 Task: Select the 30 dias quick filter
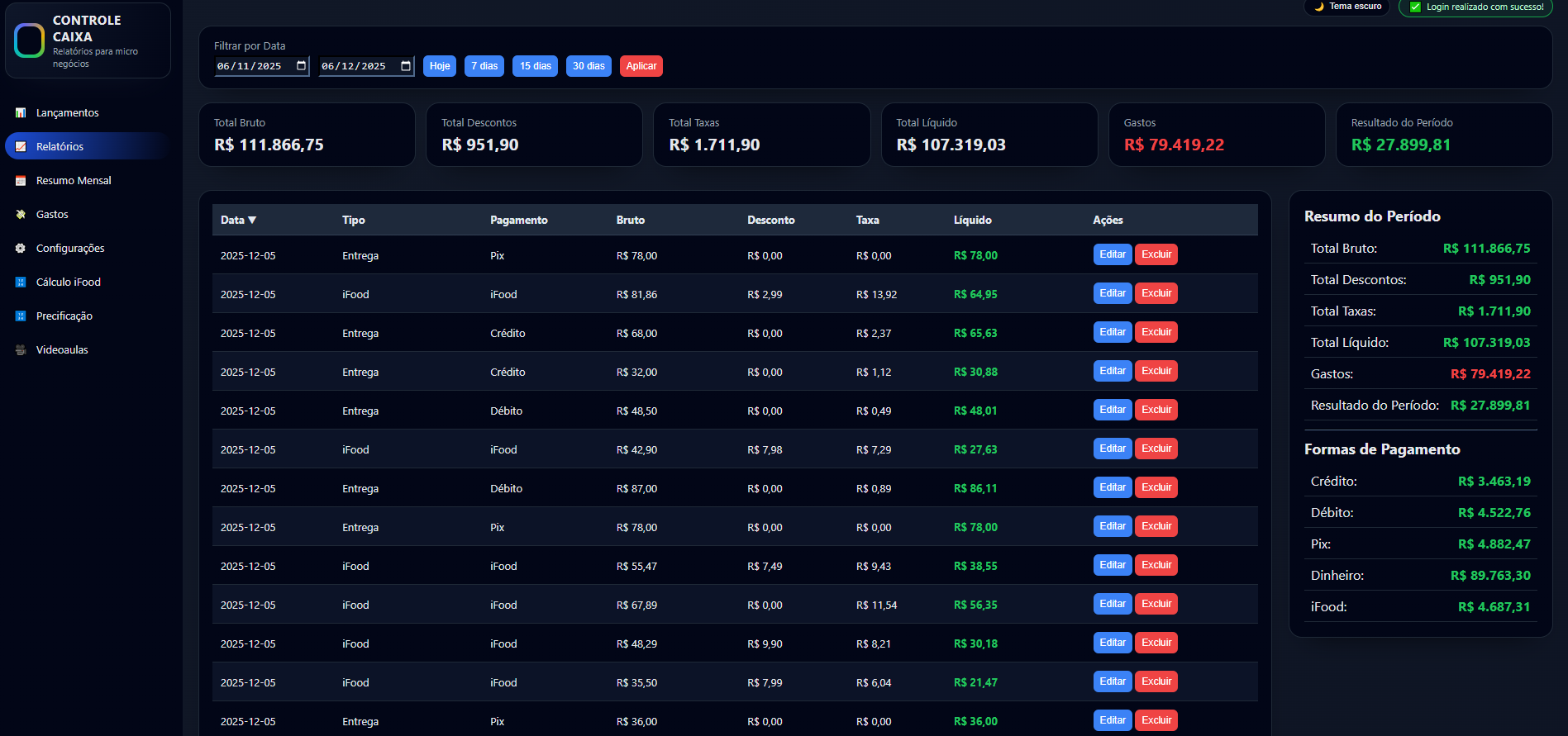[x=588, y=66]
